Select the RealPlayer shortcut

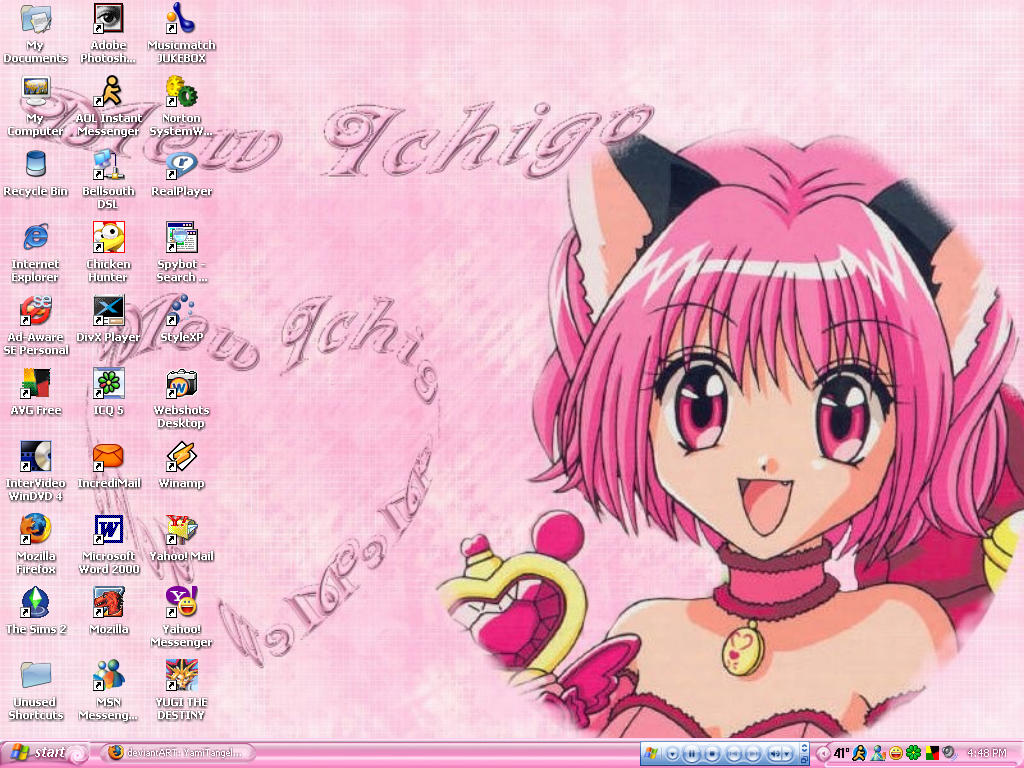tap(182, 173)
